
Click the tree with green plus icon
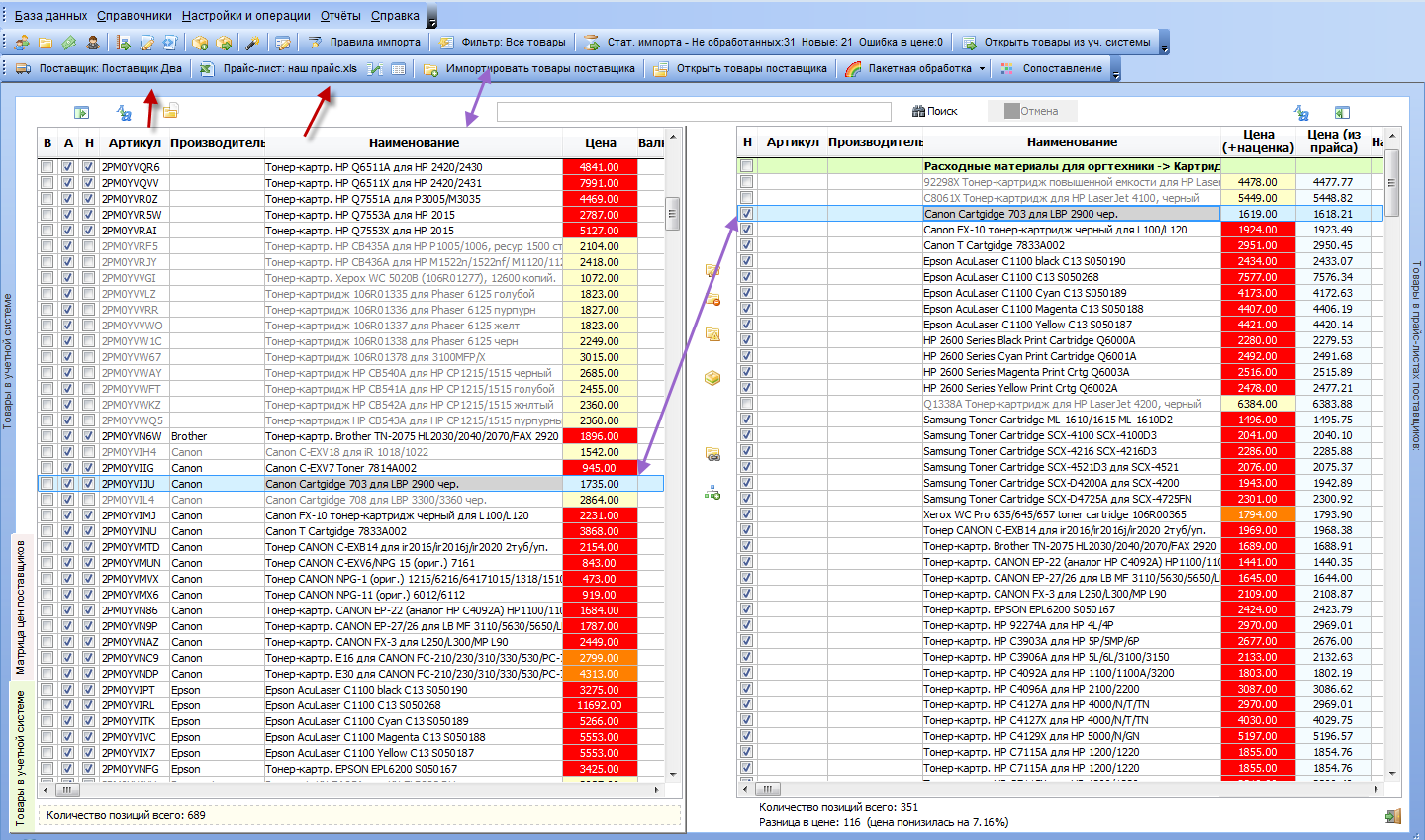click(712, 492)
